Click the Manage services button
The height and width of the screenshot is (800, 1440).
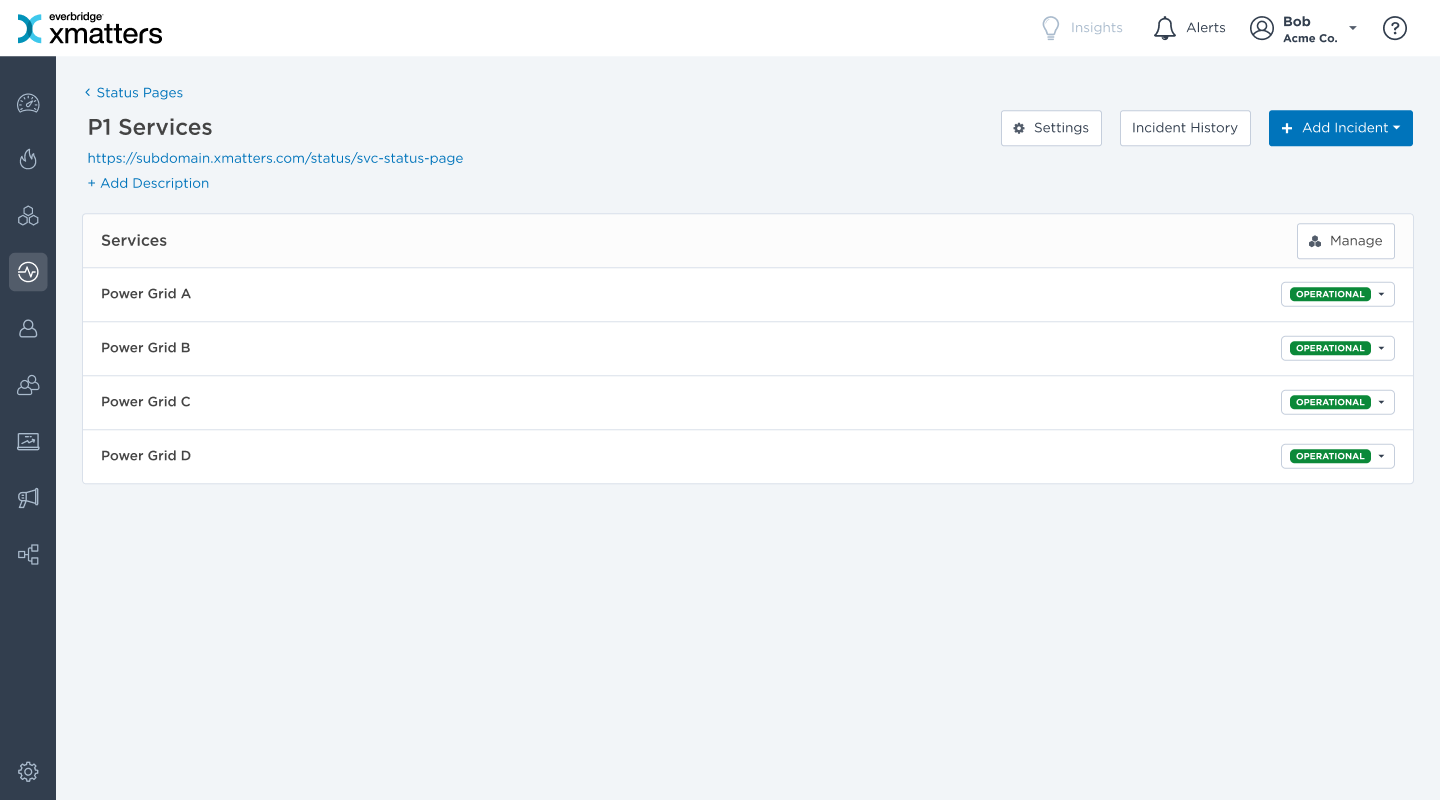click(x=1346, y=241)
